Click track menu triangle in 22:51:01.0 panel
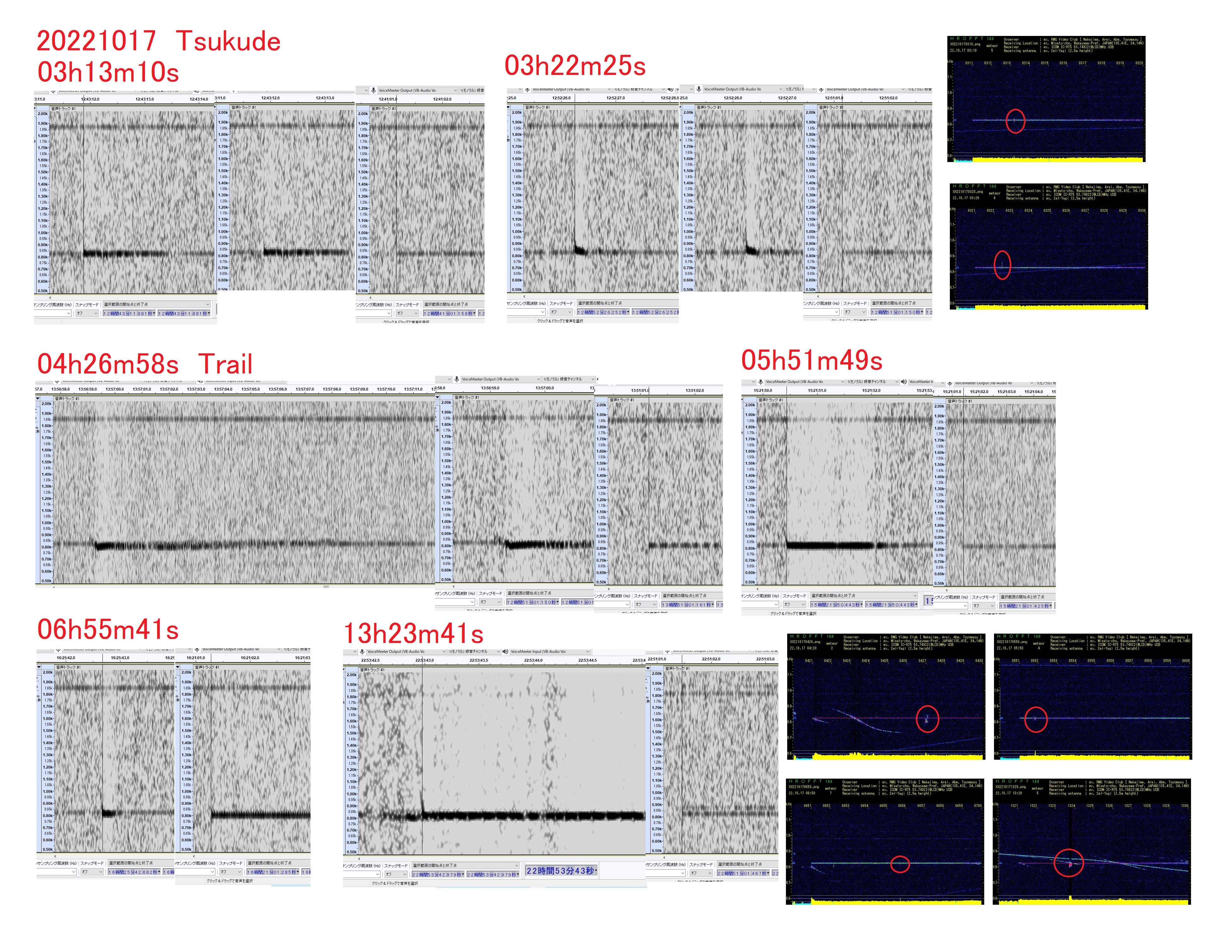1232x952 pixels. click(x=648, y=668)
